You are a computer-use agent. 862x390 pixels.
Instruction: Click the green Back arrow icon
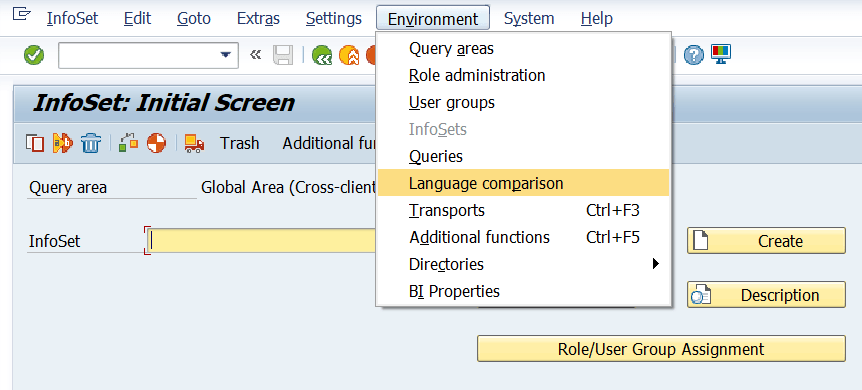pos(322,55)
